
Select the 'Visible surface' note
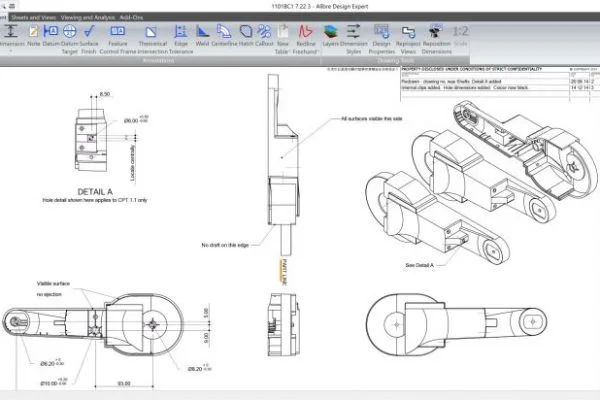(x=53, y=284)
